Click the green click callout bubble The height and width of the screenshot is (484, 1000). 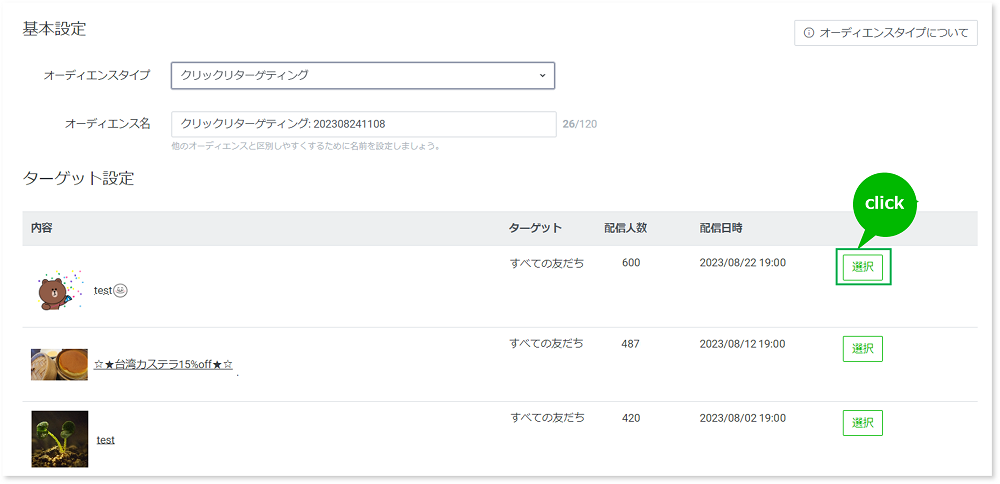884,203
